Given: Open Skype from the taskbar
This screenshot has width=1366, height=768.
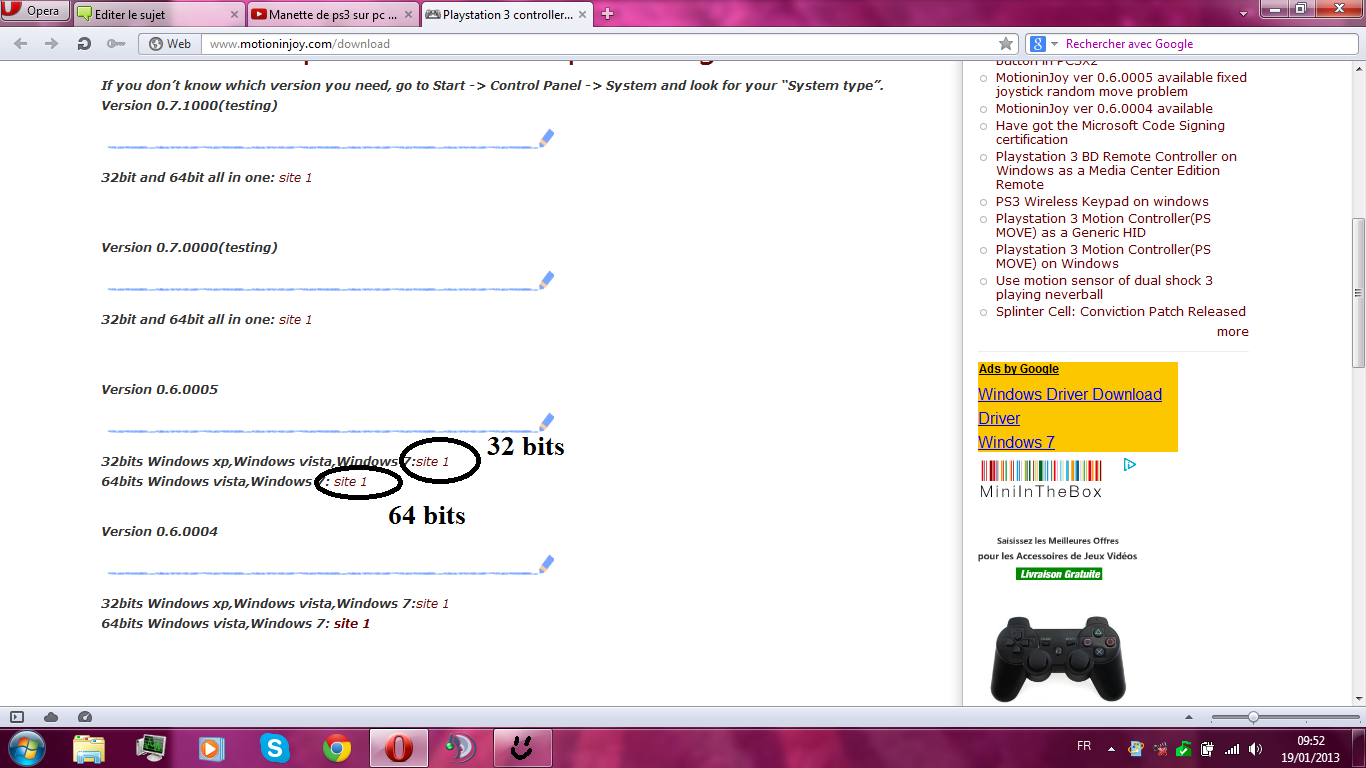Looking at the screenshot, I should click(x=273, y=748).
